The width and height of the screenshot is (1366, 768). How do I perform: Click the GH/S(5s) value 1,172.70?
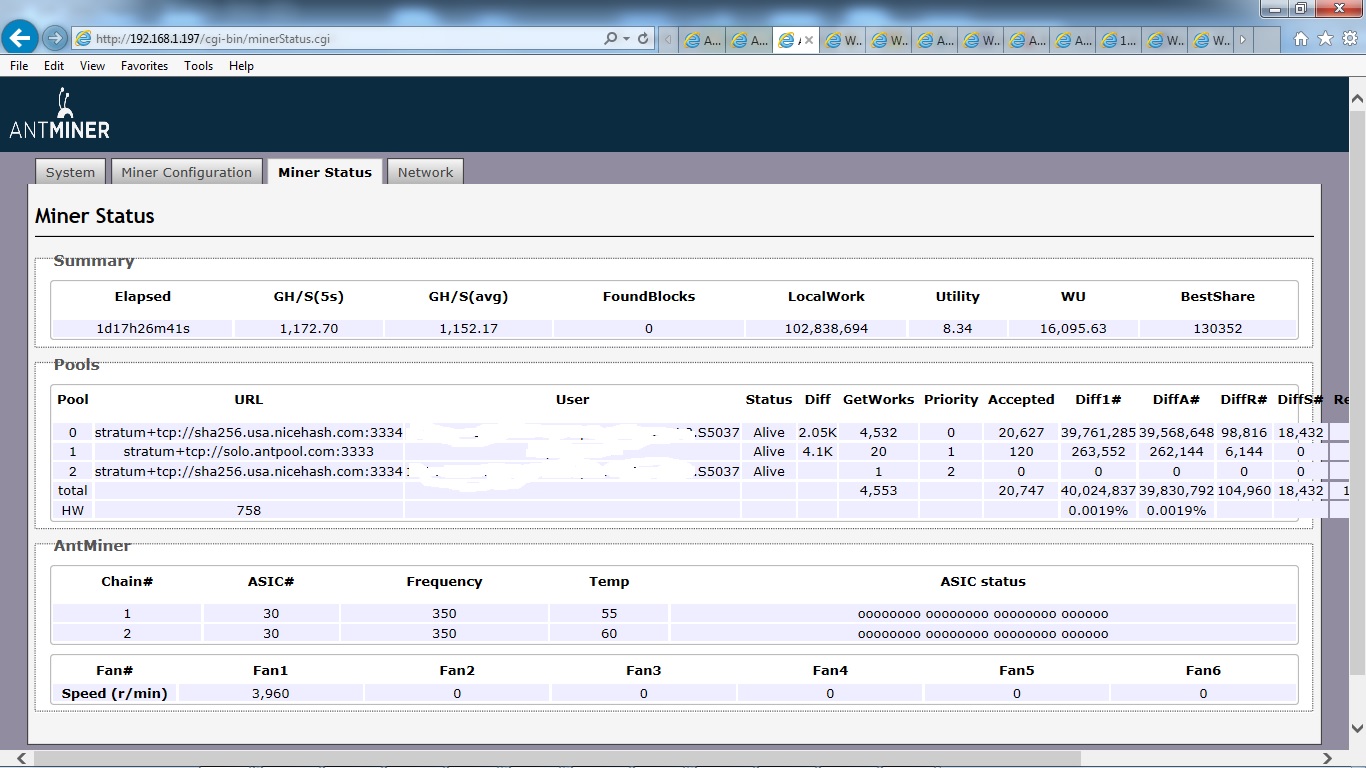point(308,329)
